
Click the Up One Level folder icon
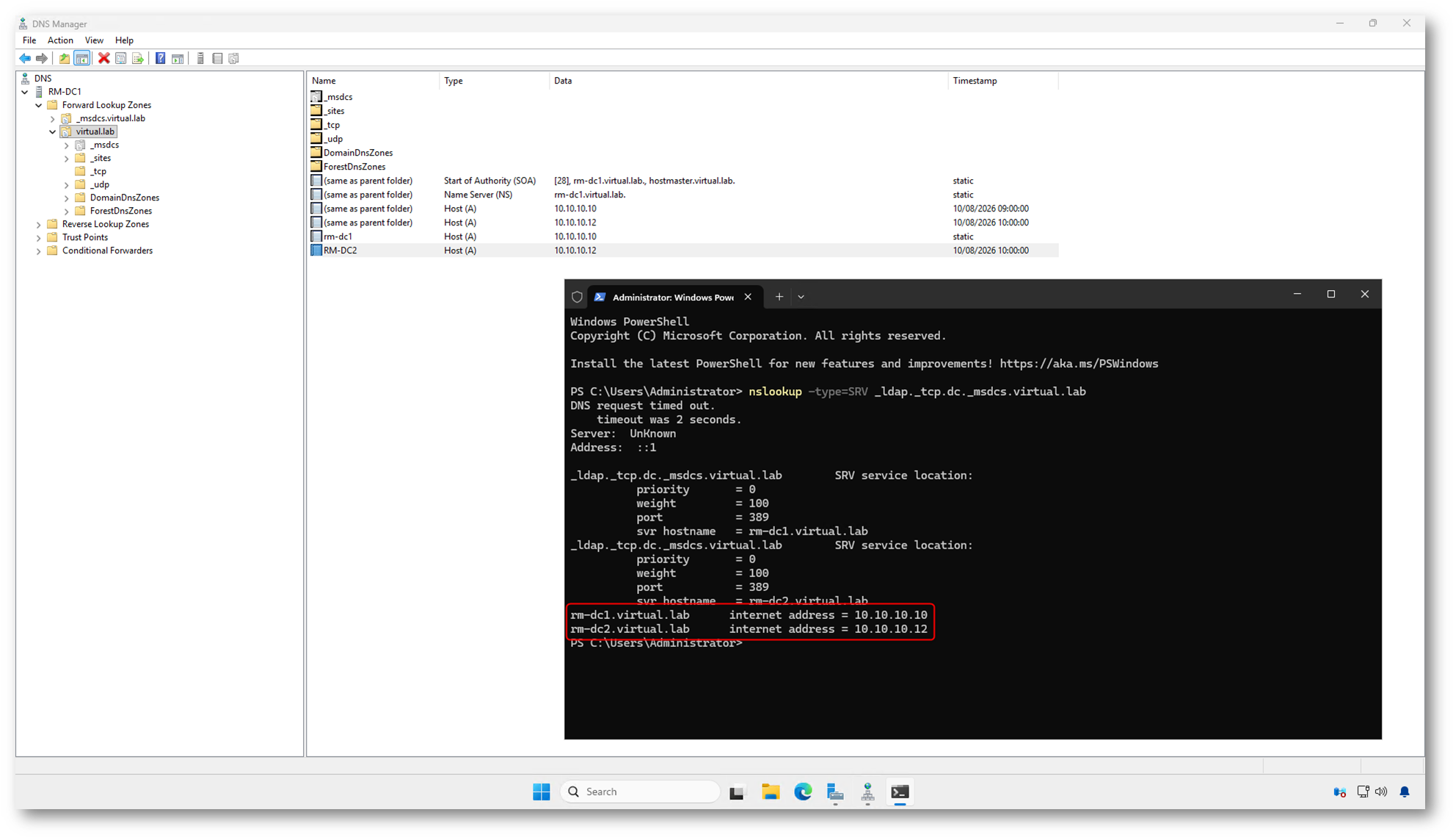tap(65, 58)
